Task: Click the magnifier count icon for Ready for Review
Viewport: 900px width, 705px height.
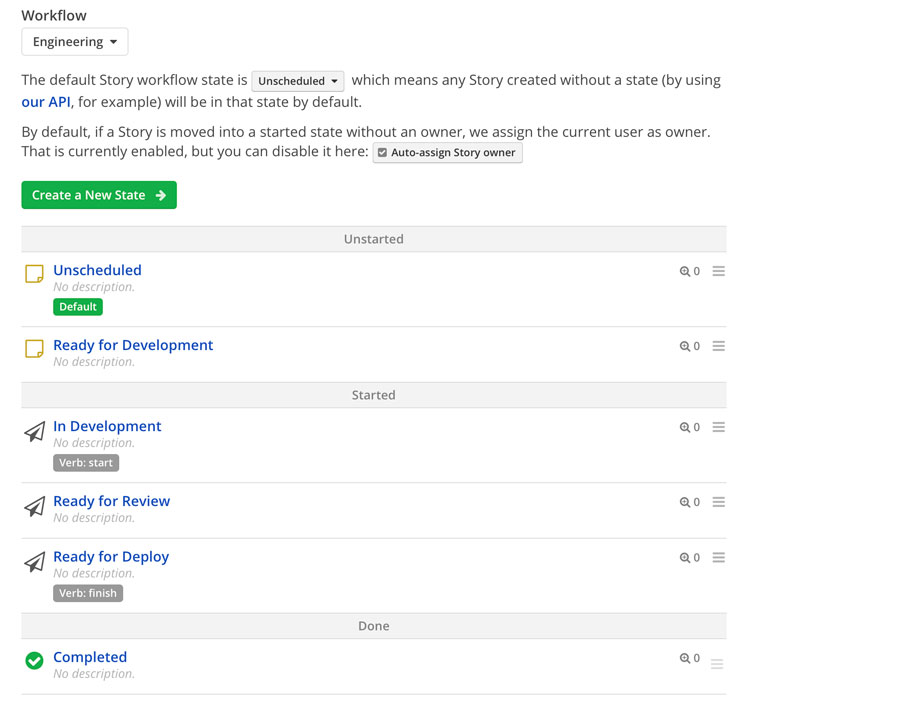Action: tap(689, 502)
